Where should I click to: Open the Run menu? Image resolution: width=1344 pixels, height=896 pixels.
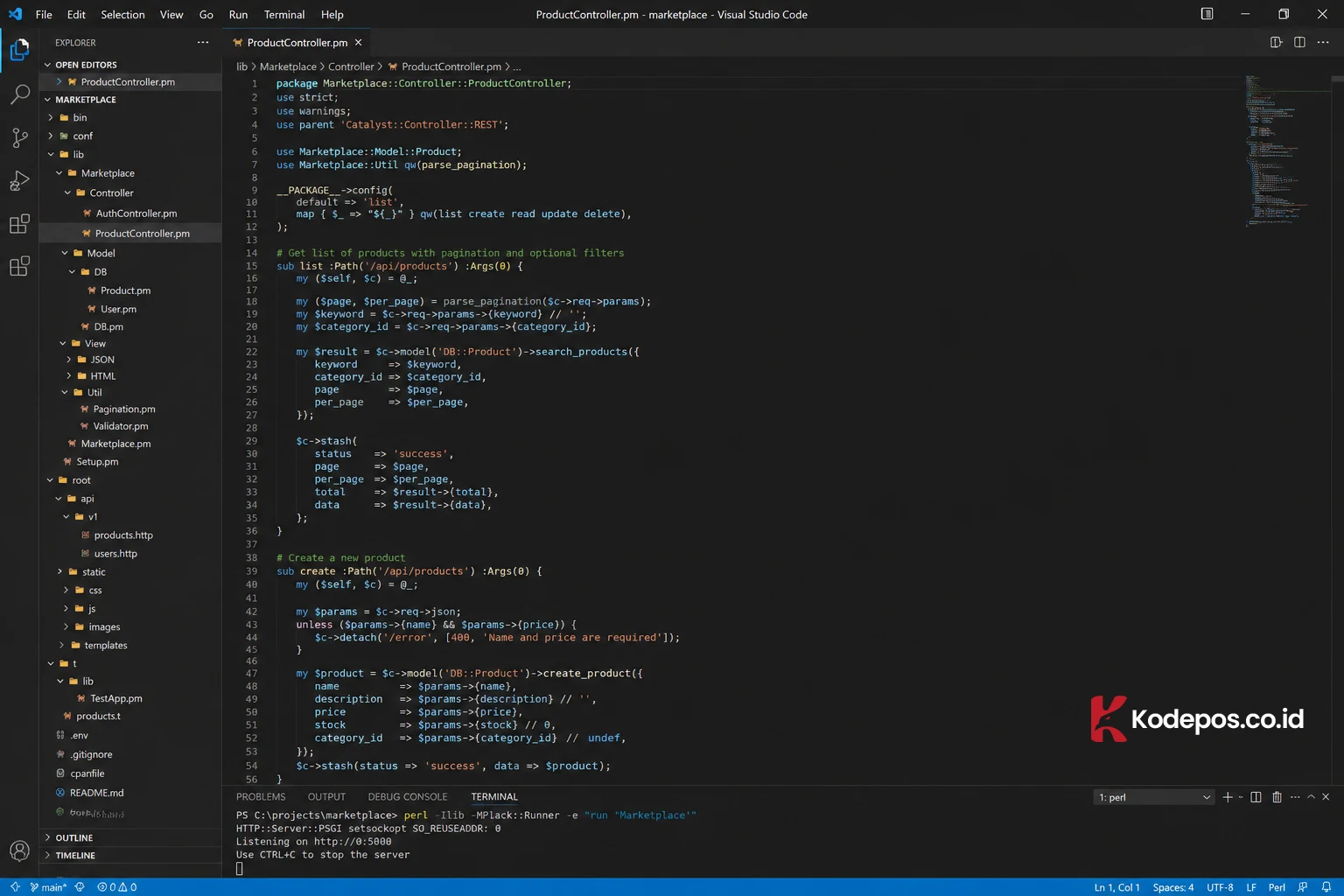point(238,14)
